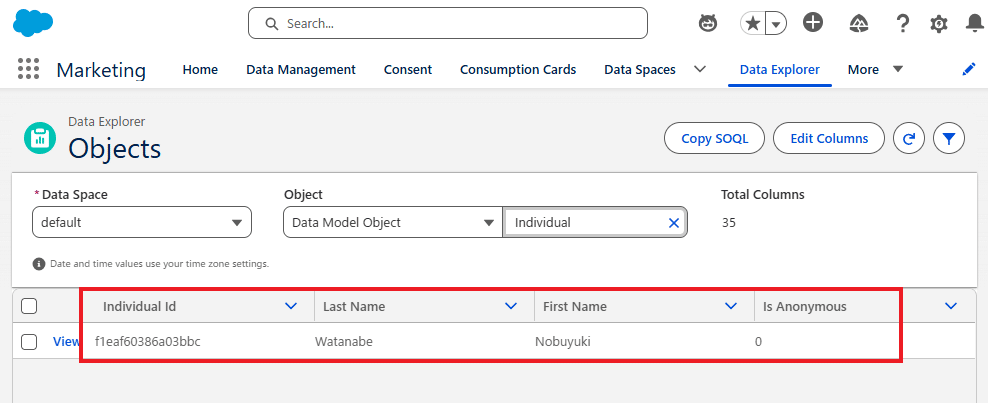Click the Objects page heading
This screenshot has height=403, width=988.
pos(115,149)
